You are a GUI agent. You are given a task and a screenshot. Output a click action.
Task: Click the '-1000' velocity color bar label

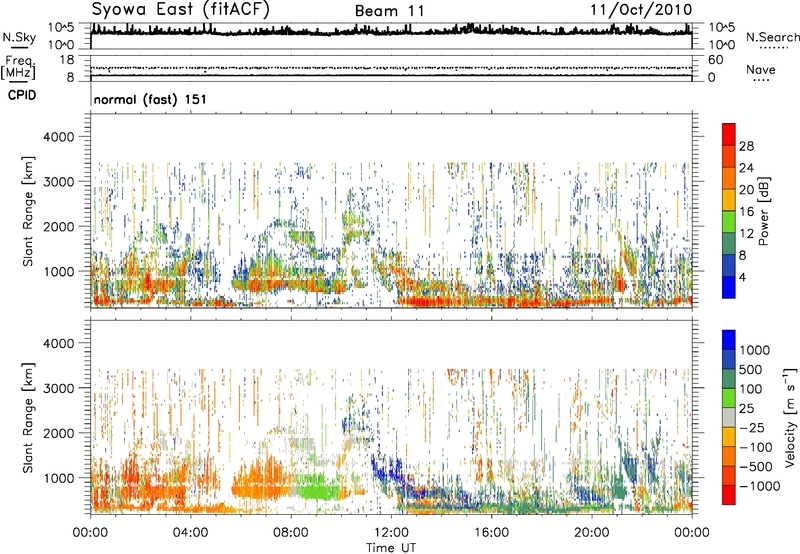(x=759, y=486)
